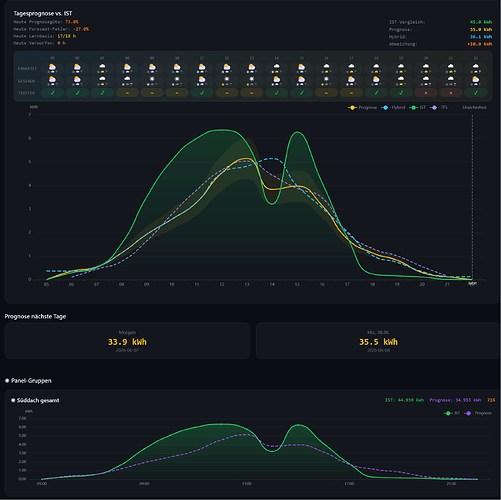Click the Jetzt marker line at chart end
Screen dimensions: 501x500
pyautogui.click(x=472, y=198)
